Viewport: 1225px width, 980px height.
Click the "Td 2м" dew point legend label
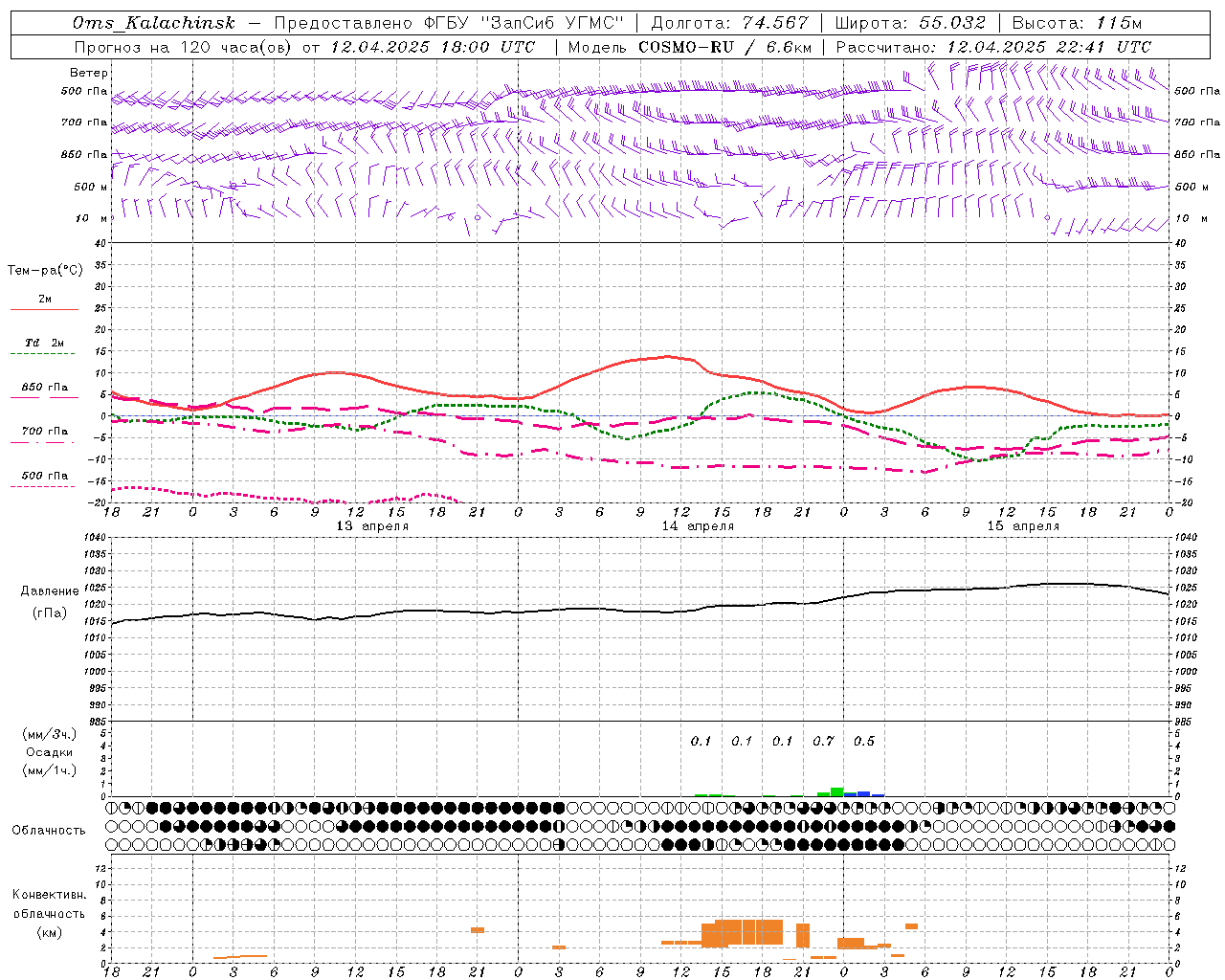click(44, 343)
